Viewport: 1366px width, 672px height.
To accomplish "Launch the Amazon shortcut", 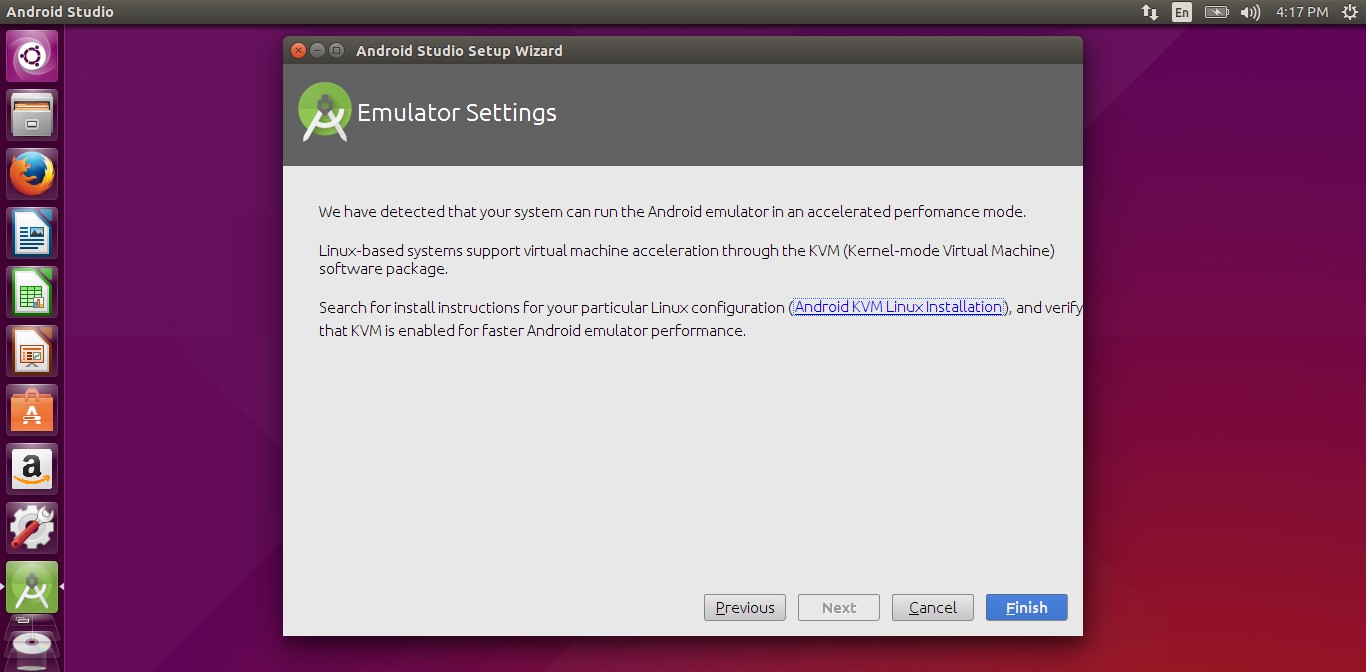I will pos(31,468).
